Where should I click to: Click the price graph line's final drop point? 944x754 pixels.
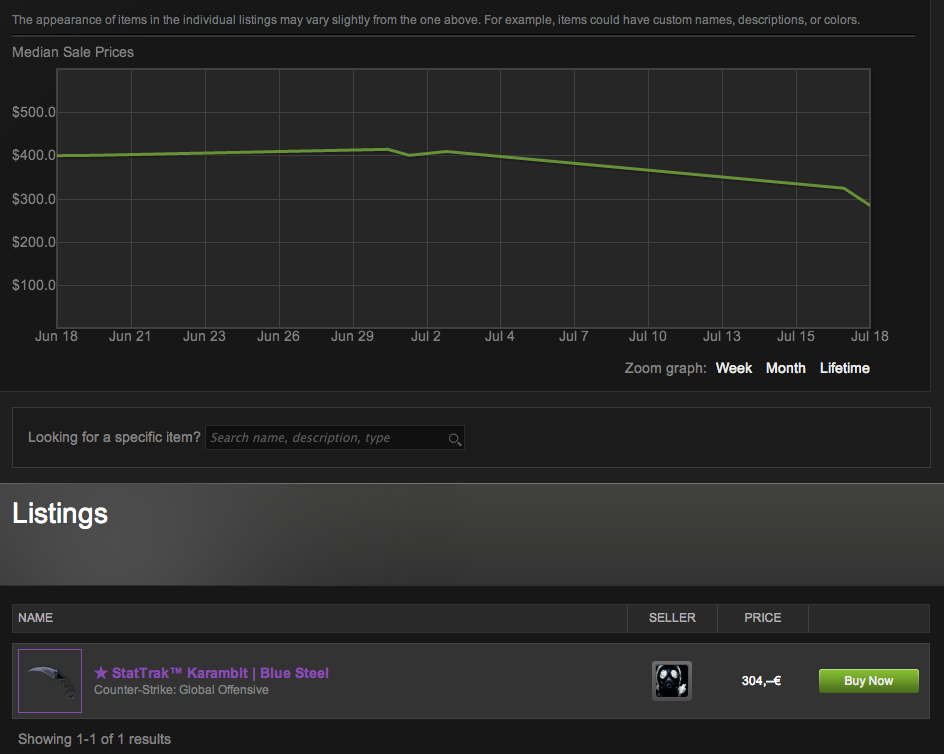coord(869,205)
